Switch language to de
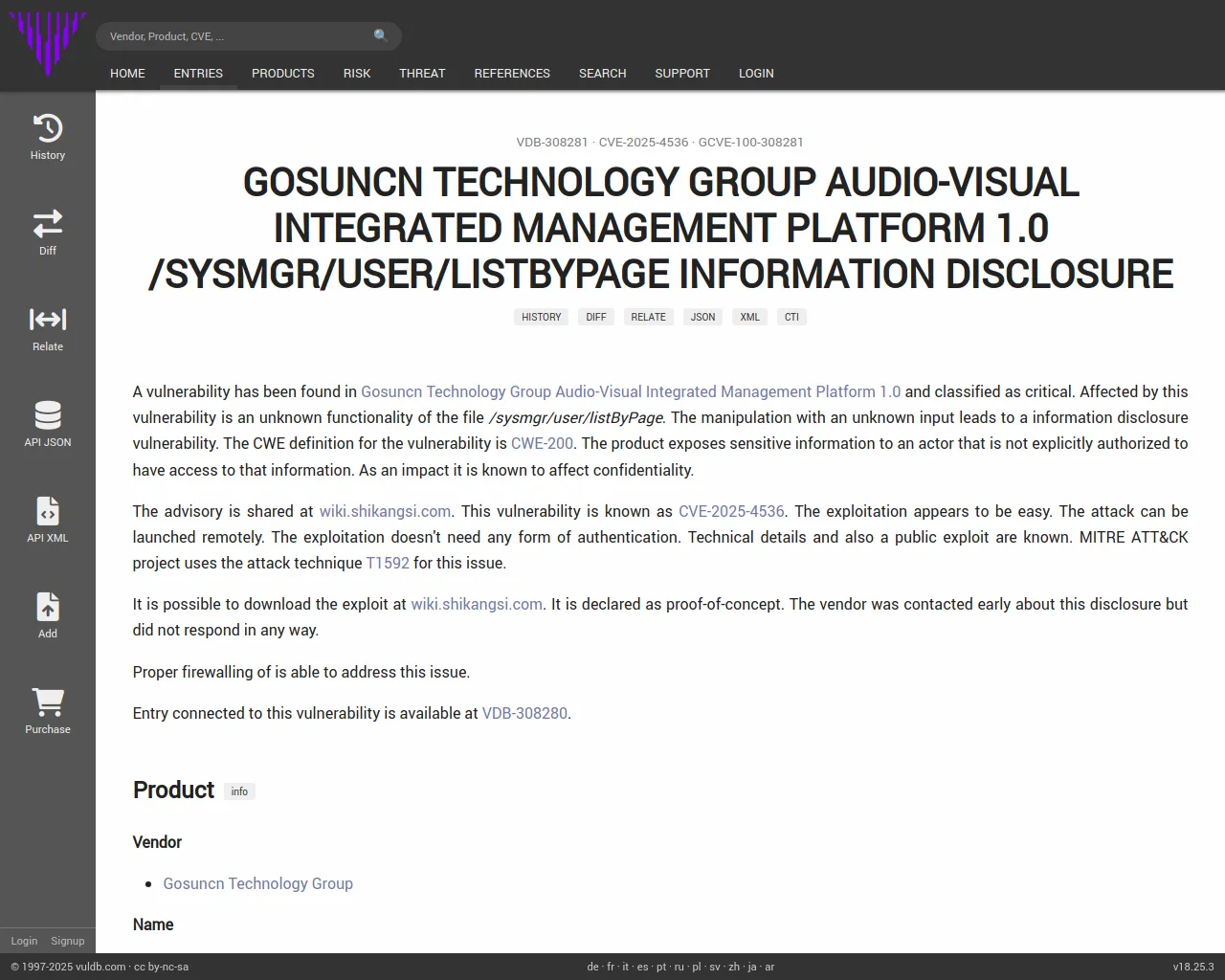Image resolution: width=1225 pixels, height=980 pixels. (592, 967)
